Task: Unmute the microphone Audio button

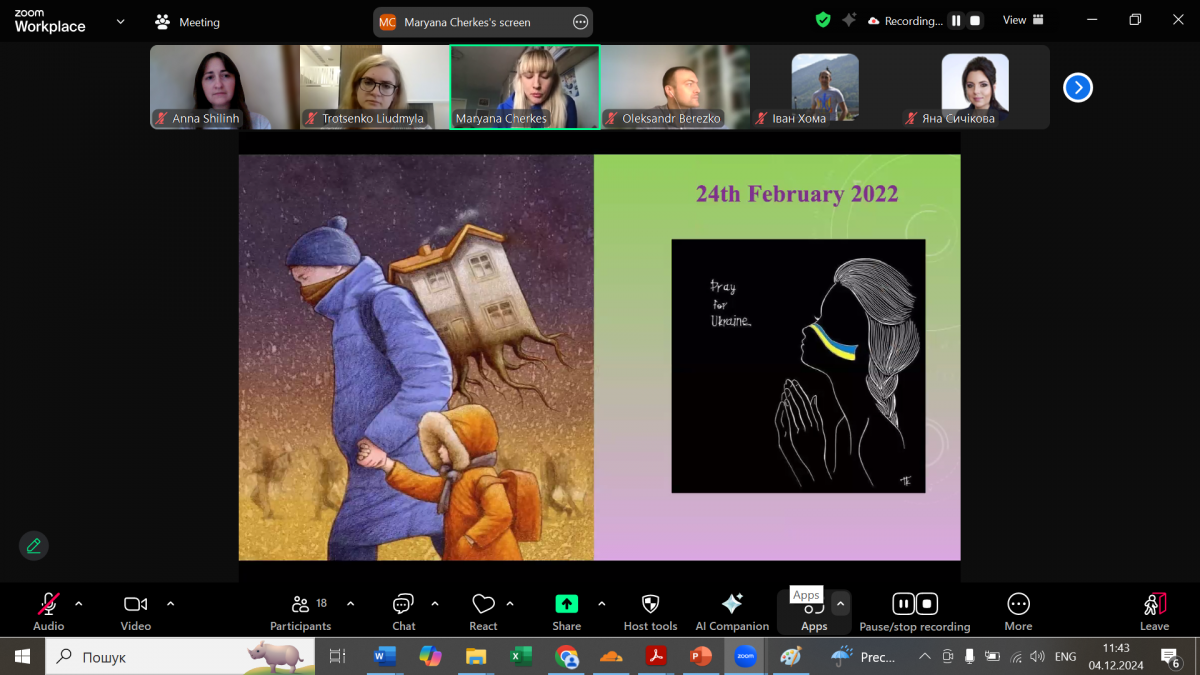Action: point(48,605)
